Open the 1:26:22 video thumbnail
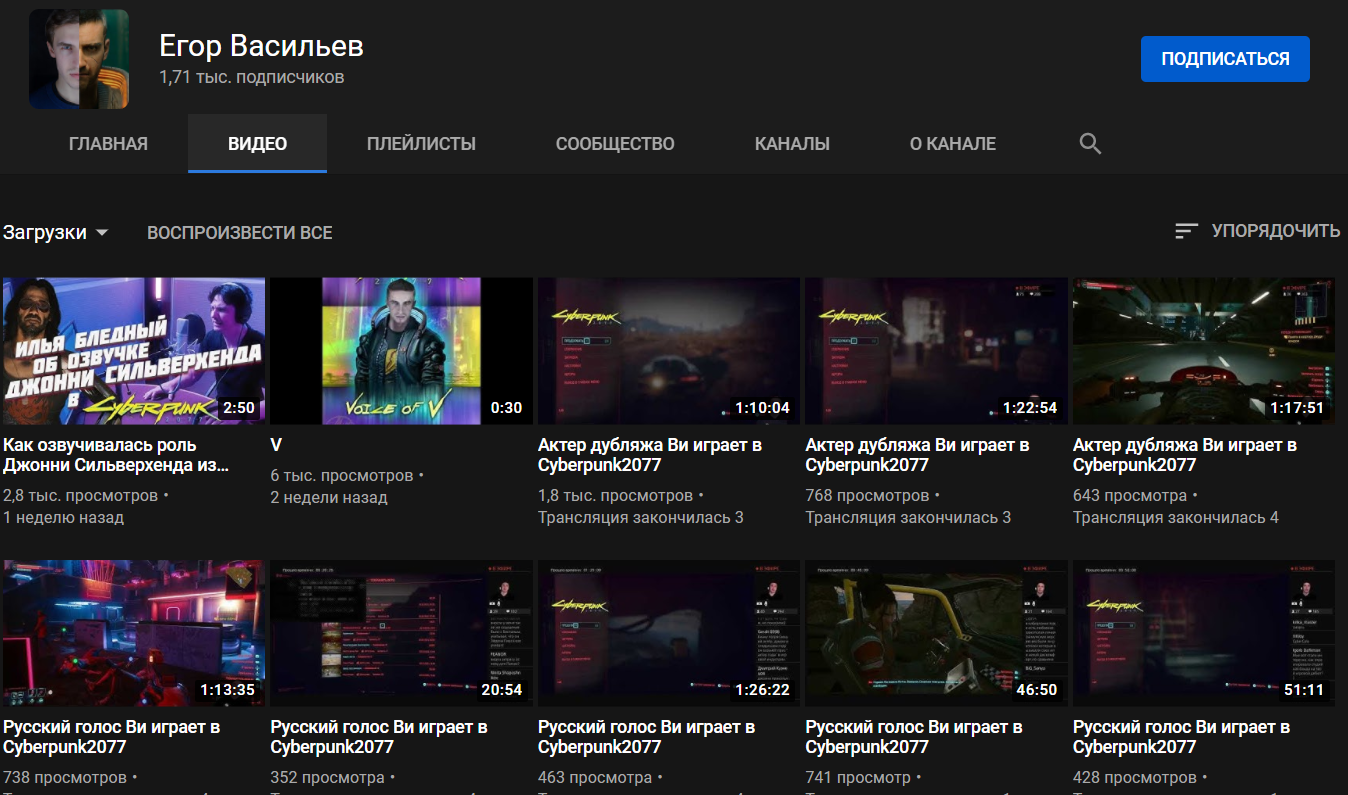Screen dimensions: 1348x795 click(x=669, y=633)
